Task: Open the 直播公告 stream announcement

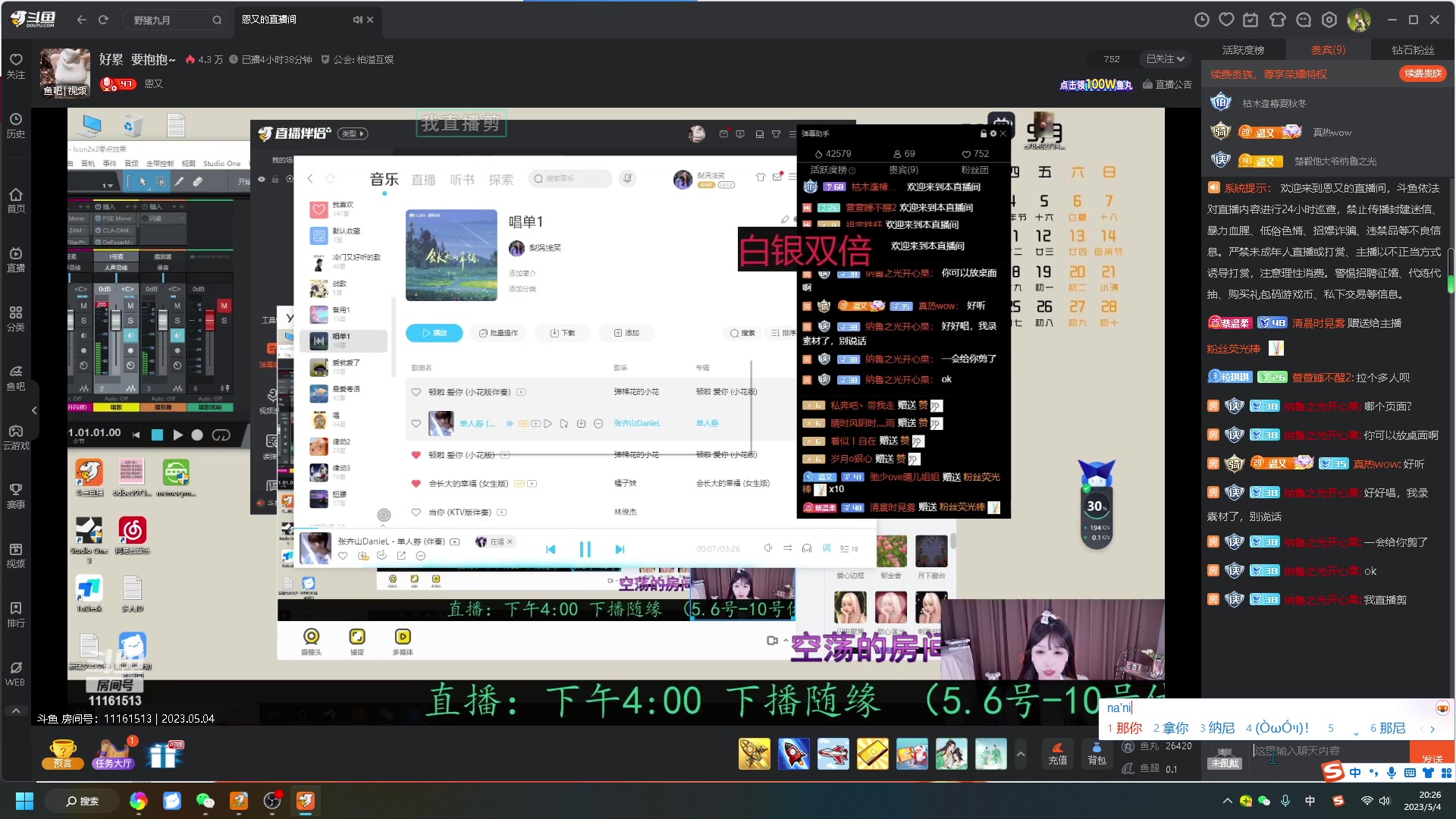Action: (x=1167, y=84)
